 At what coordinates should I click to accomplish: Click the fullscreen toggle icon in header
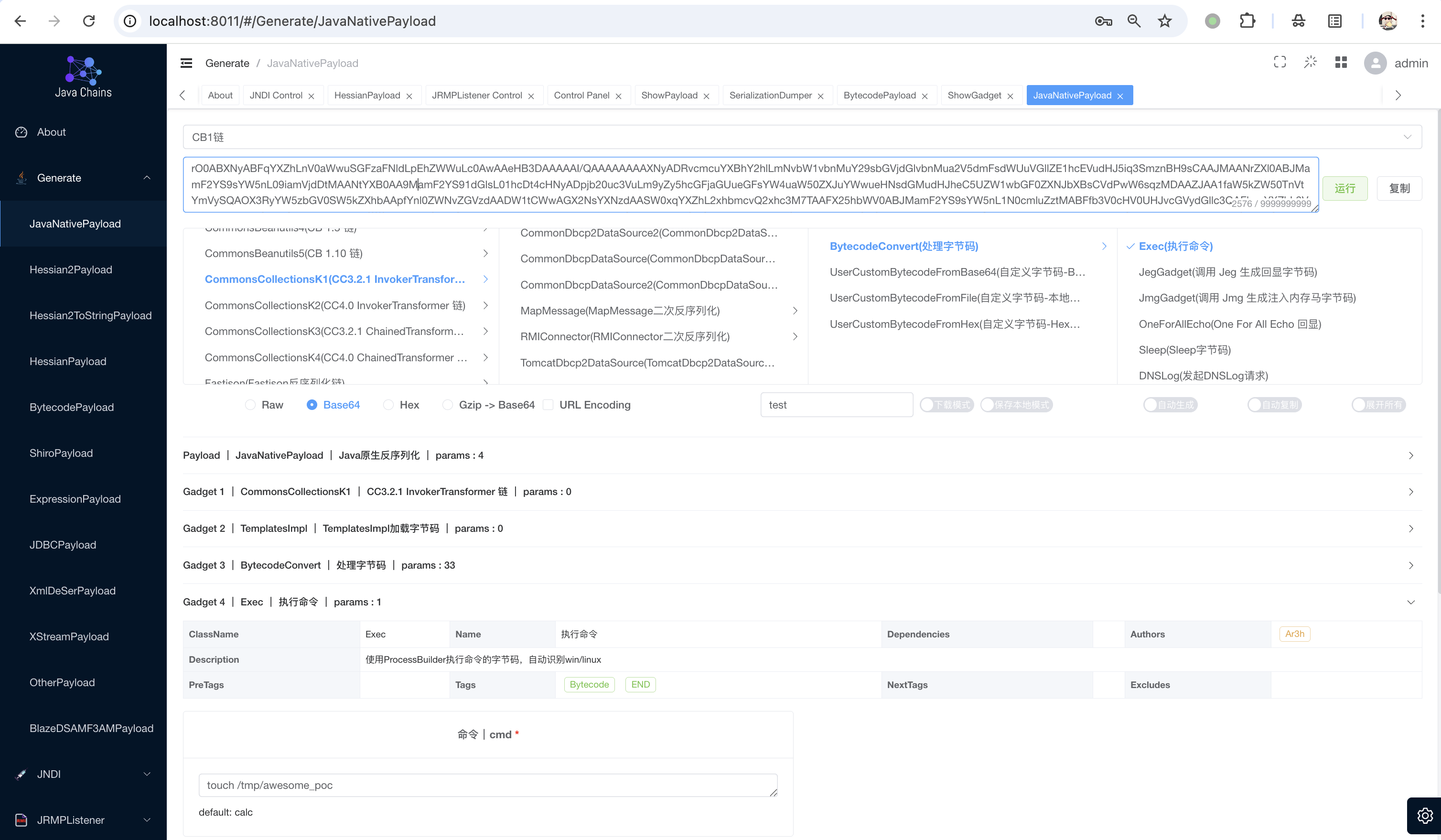pyautogui.click(x=1280, y=62)
